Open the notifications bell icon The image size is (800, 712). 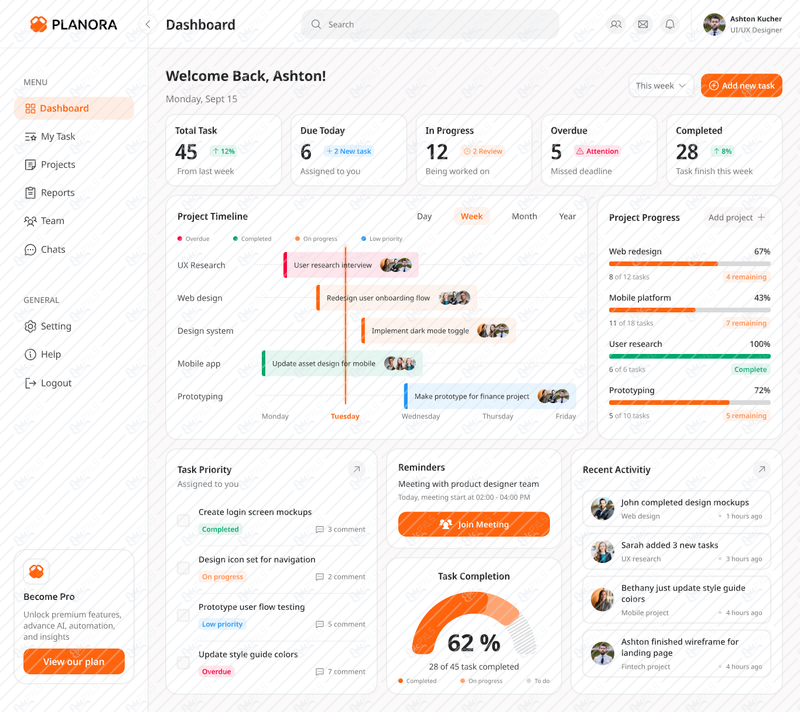tap(670, 24)
